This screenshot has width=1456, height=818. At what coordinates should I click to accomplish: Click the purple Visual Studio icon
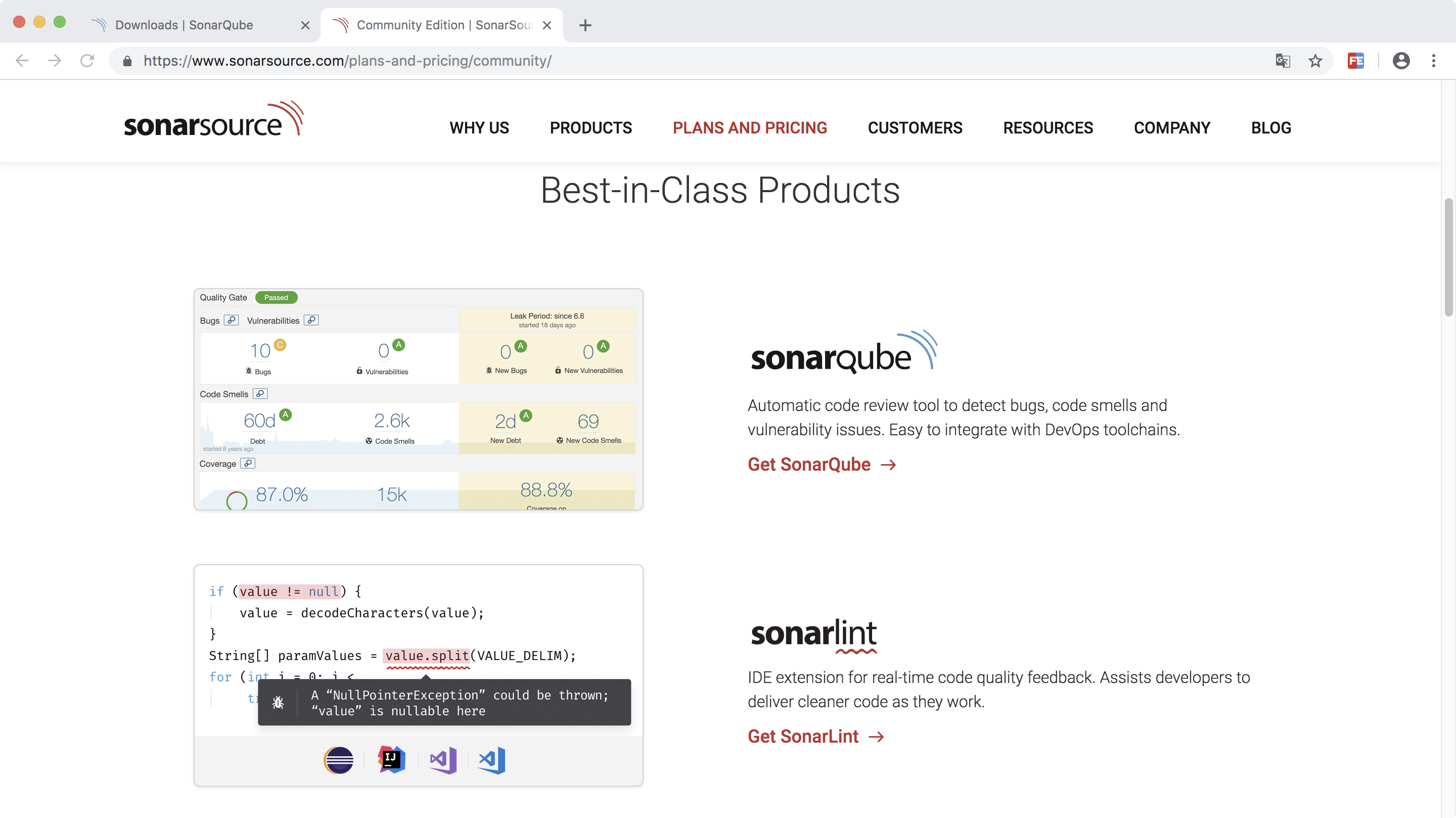coord(443,760)
